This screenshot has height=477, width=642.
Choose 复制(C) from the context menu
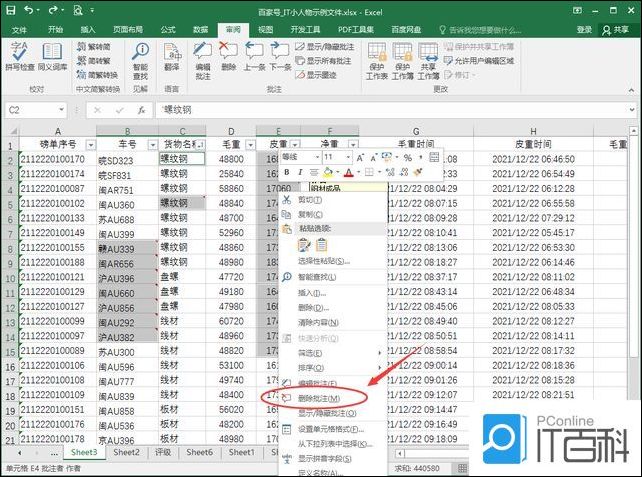tap(332, 215)
